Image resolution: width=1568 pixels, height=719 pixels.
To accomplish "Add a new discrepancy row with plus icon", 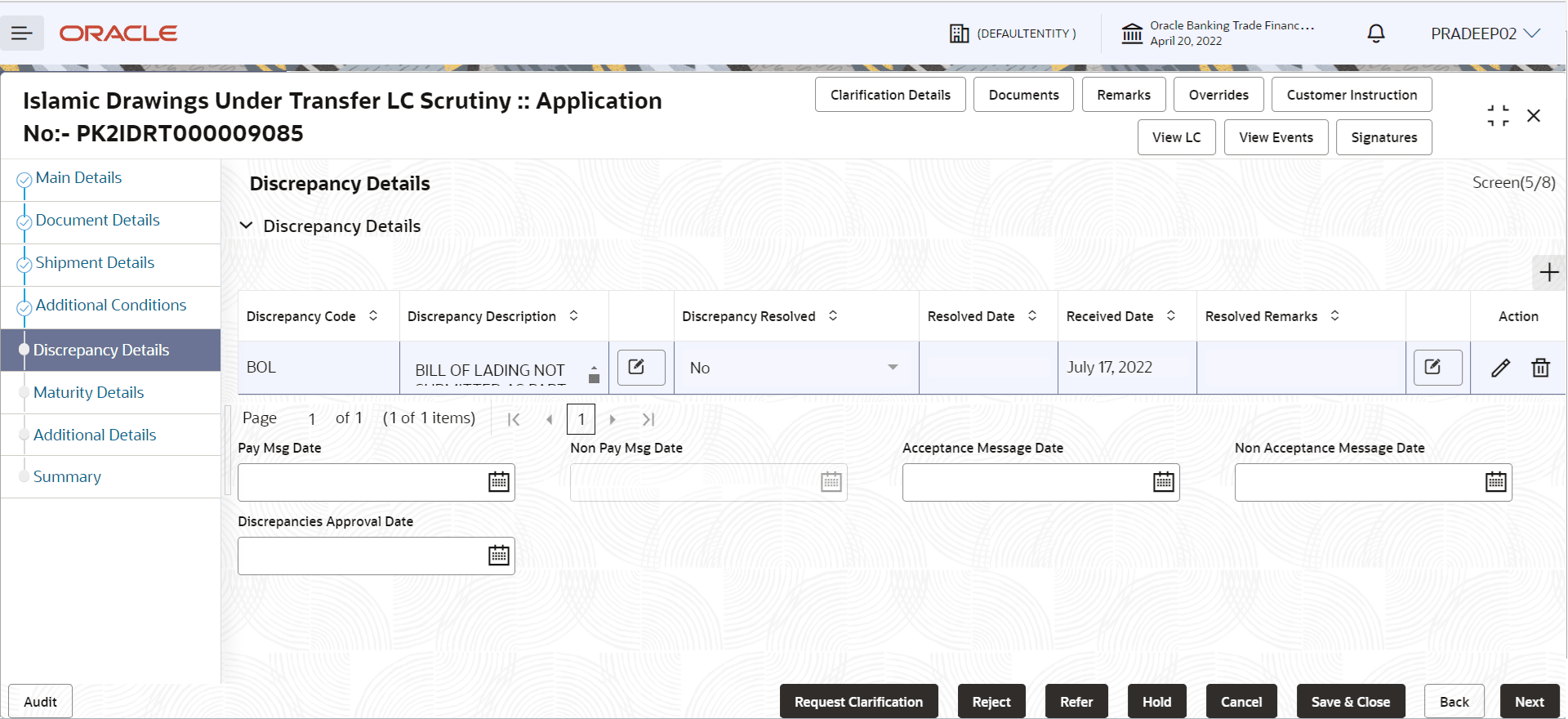I will [x=1549, y=273].
